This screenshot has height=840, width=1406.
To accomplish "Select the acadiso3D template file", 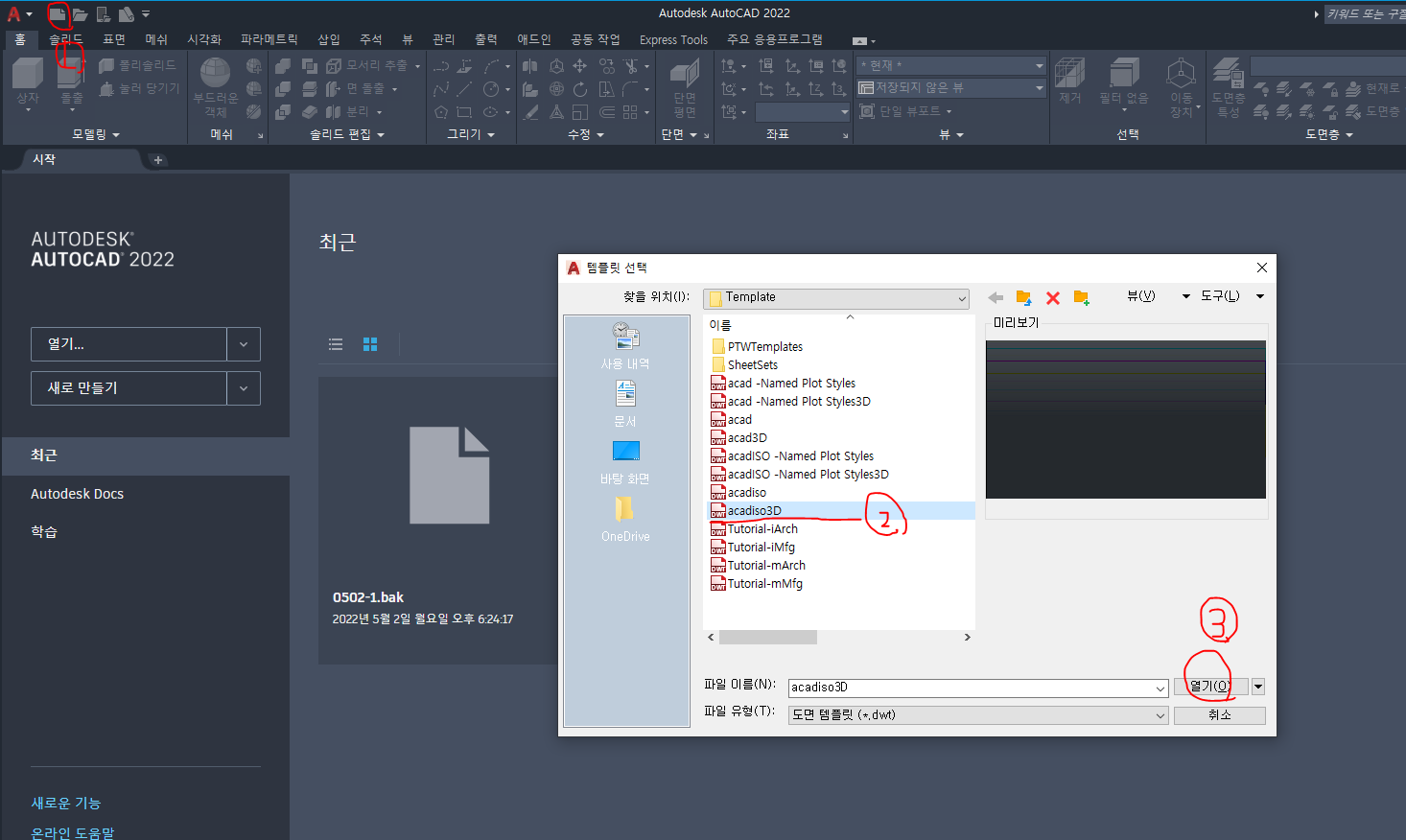I will pos(754,511).
